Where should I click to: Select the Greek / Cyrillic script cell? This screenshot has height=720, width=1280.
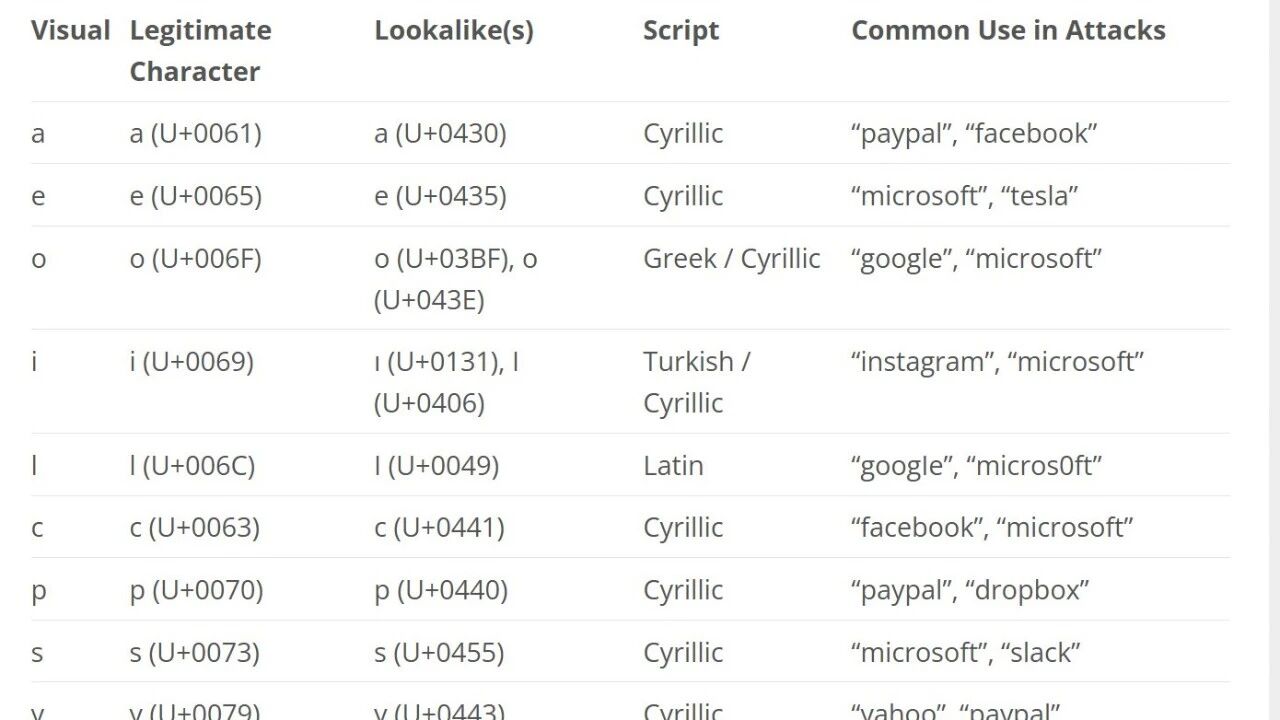732,258
